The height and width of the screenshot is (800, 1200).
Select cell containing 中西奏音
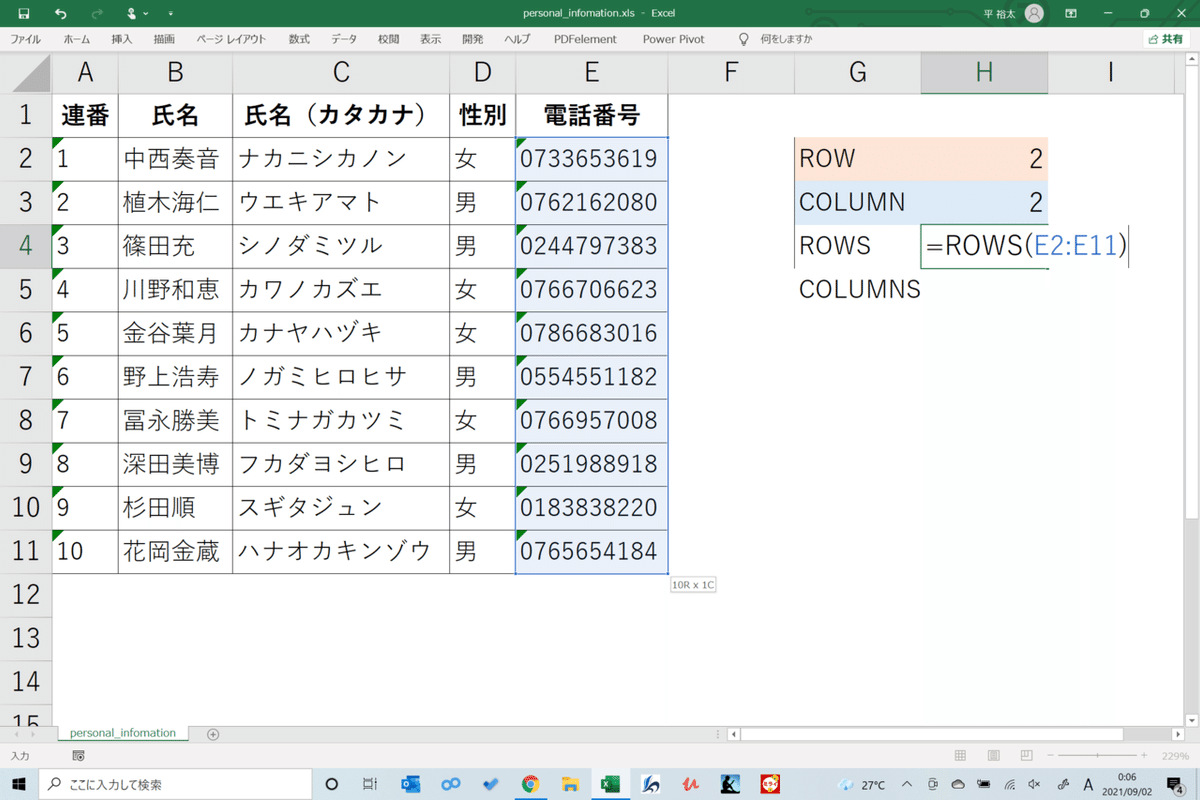click(175, 159)
